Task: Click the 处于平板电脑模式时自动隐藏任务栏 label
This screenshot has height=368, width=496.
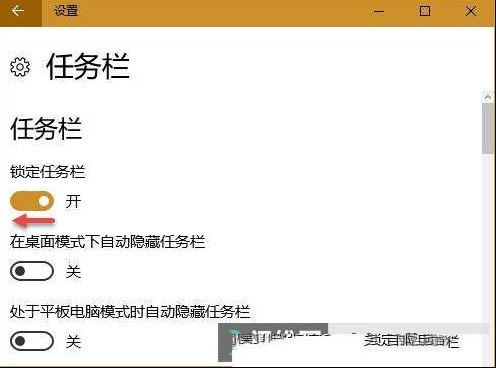Action: pyautogui.click(x=130, y=312)
